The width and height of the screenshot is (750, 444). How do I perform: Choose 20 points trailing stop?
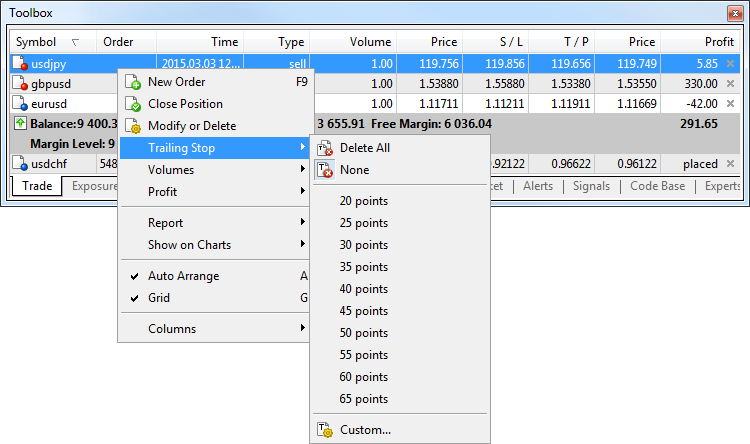pyautogui.click(x=364, y=201)
